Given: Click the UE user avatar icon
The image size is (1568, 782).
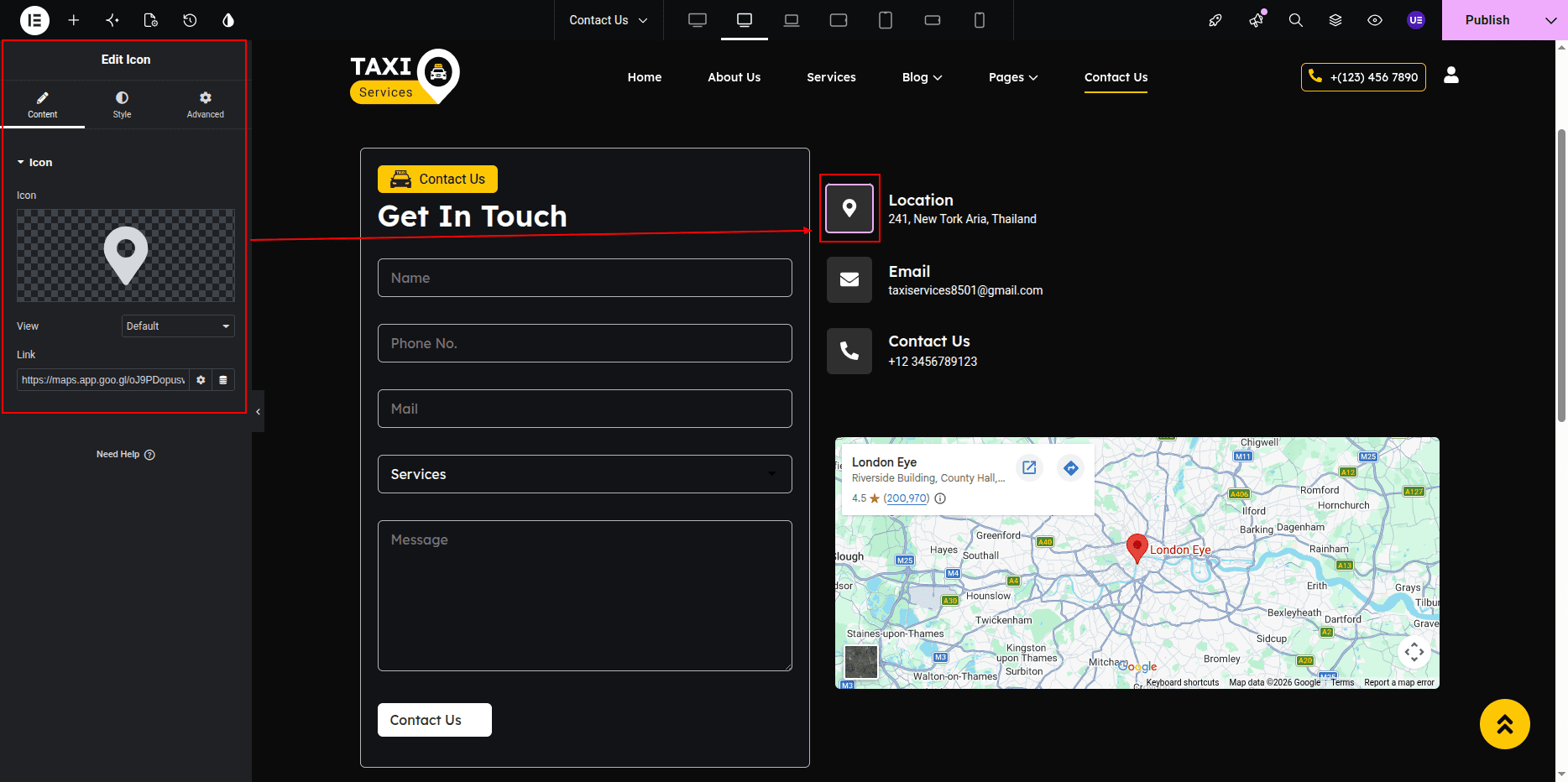Looking at the screenshot, I should tap(1416, 20).
